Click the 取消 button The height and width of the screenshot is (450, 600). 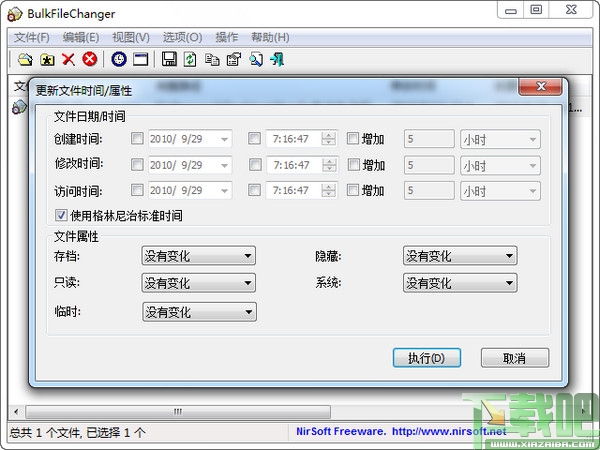pyautogui.click(x=515, y=358)
